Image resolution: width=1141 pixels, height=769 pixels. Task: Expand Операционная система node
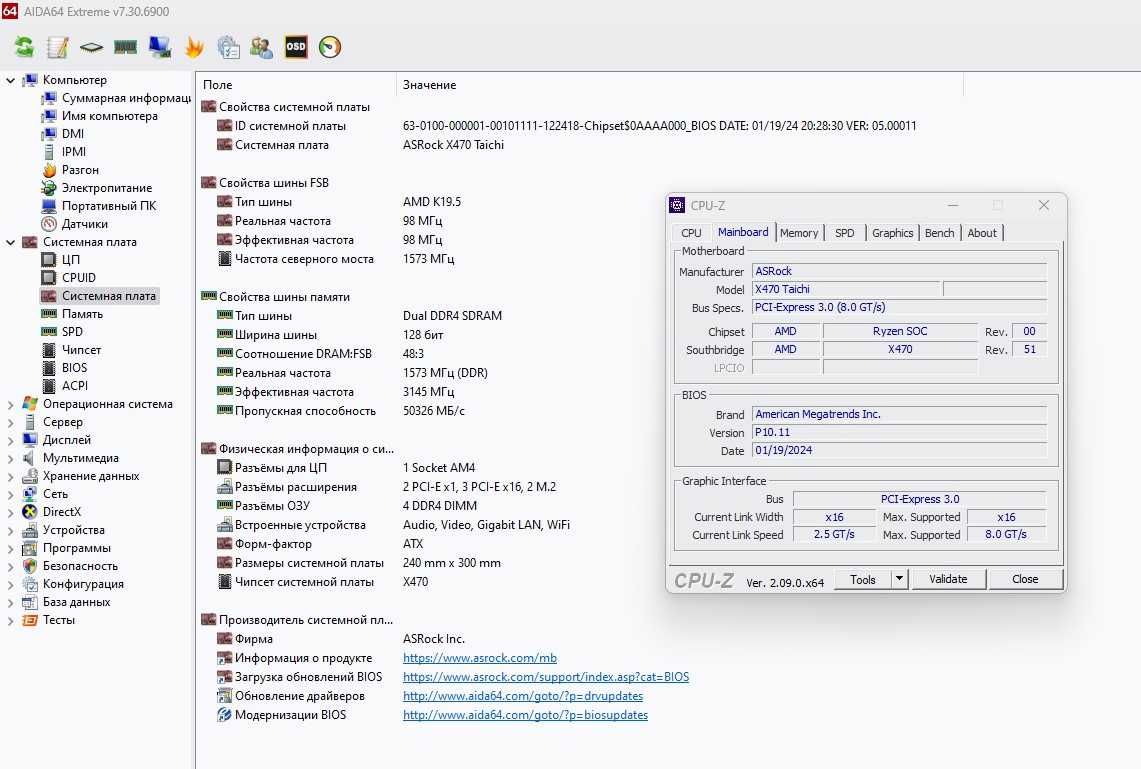[10, 404]
